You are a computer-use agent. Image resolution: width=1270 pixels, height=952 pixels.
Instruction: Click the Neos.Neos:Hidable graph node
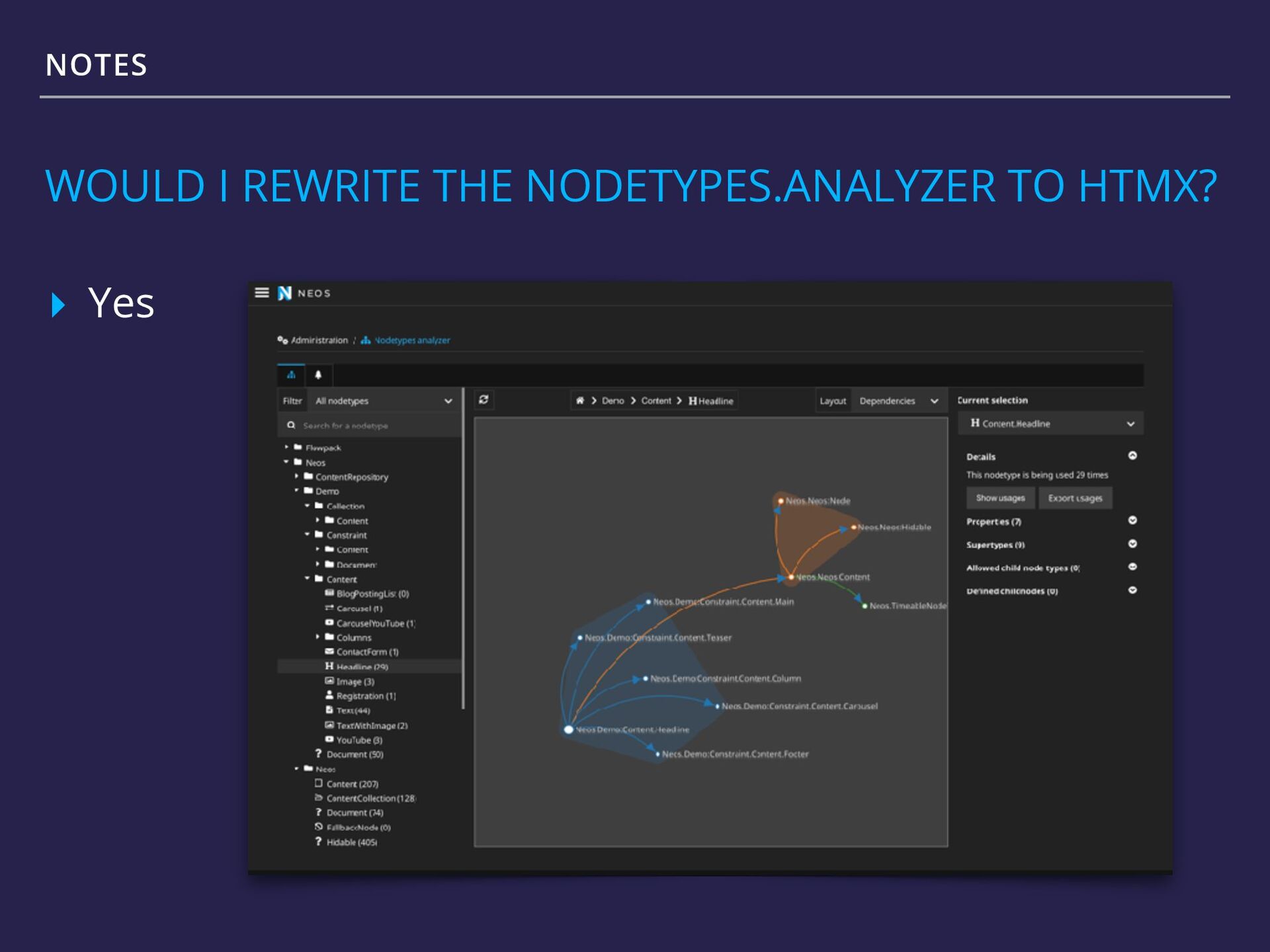click(854, 528)
